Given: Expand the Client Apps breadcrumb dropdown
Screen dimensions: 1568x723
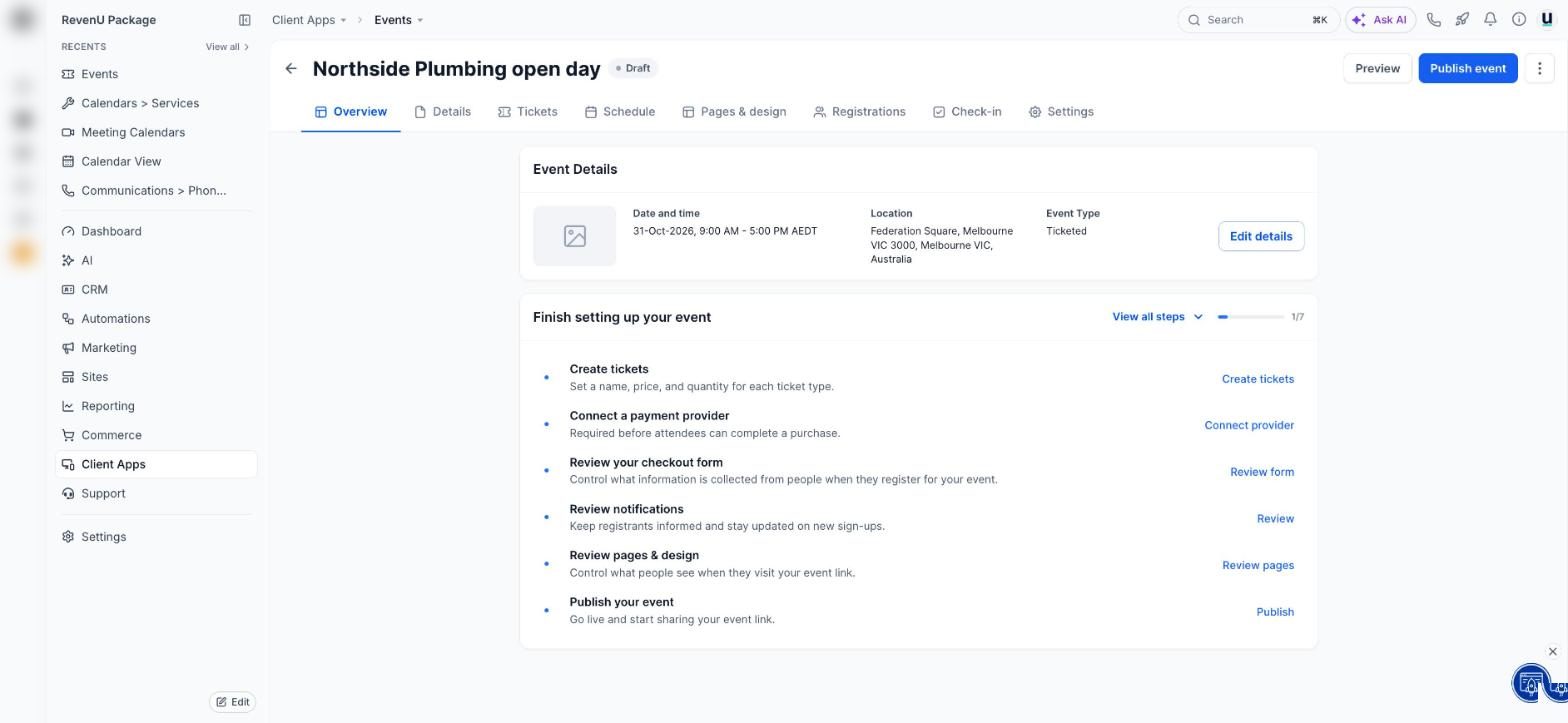Looking at the screenshot, I should click(x=309, y=20).
